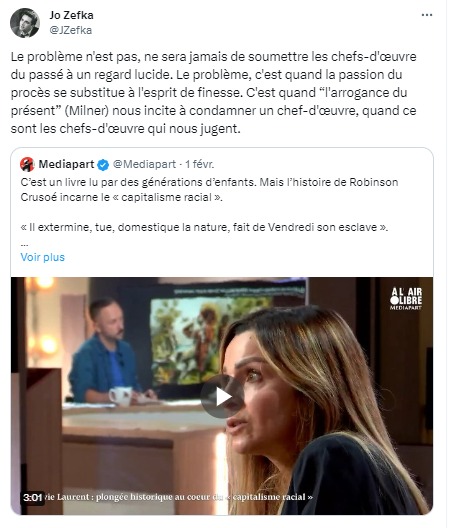Screen dimensions: 456x528
Task: Click the @Mediapart handle
Action: pyautogui.click(x=144, y=164)
